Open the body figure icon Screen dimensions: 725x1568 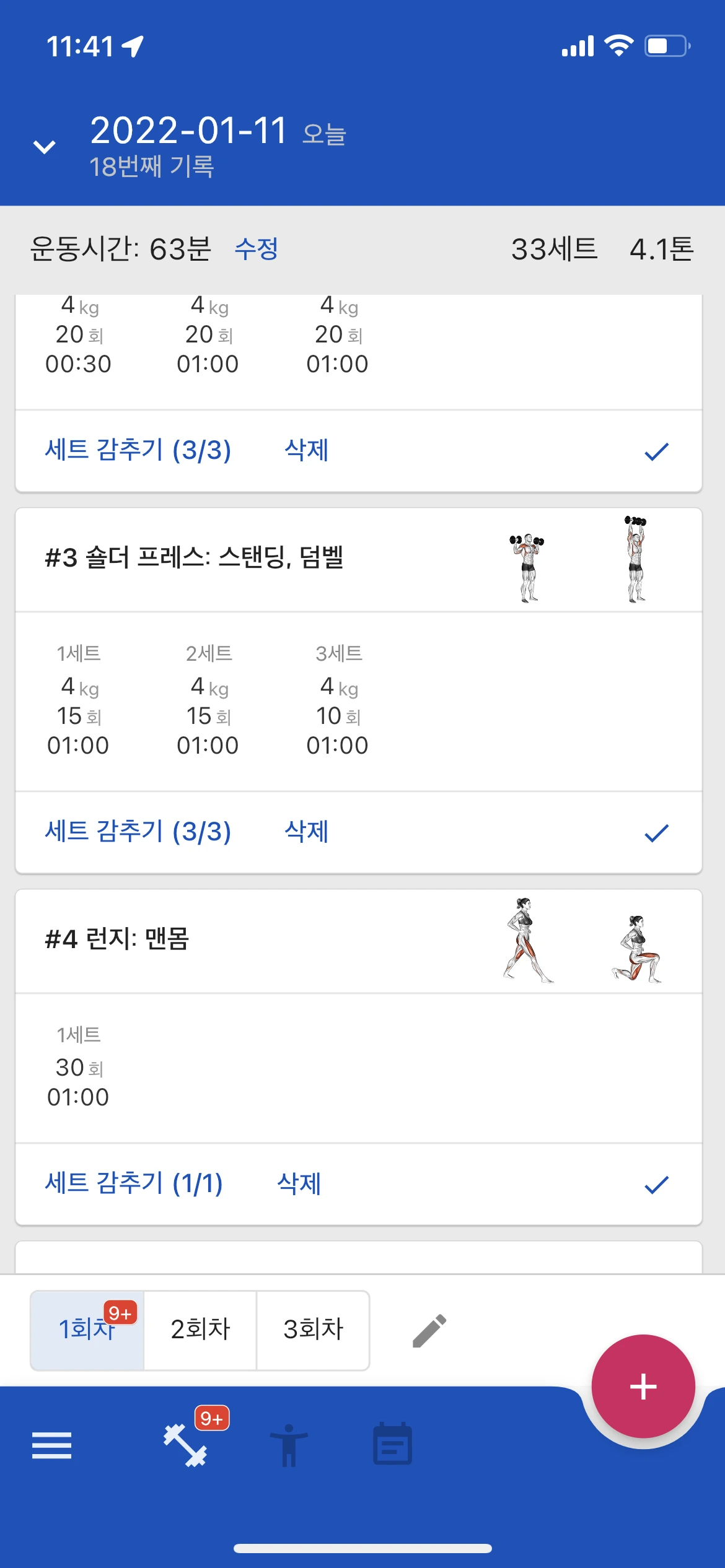289,1445
